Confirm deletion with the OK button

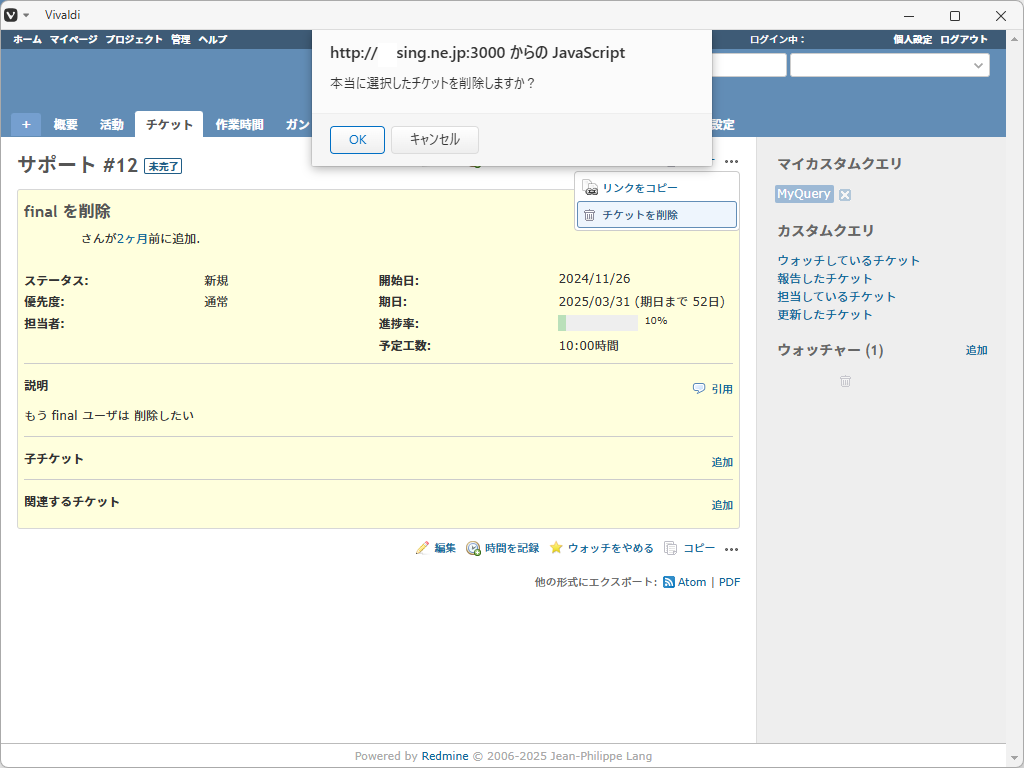click(357, 140)
